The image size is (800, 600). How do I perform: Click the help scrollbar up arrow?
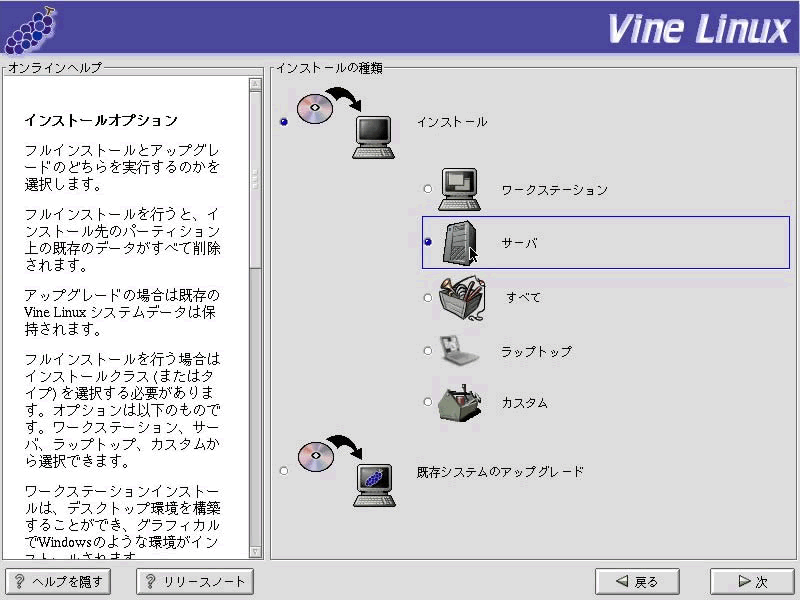pyautogui.click(x=256, y=84)
